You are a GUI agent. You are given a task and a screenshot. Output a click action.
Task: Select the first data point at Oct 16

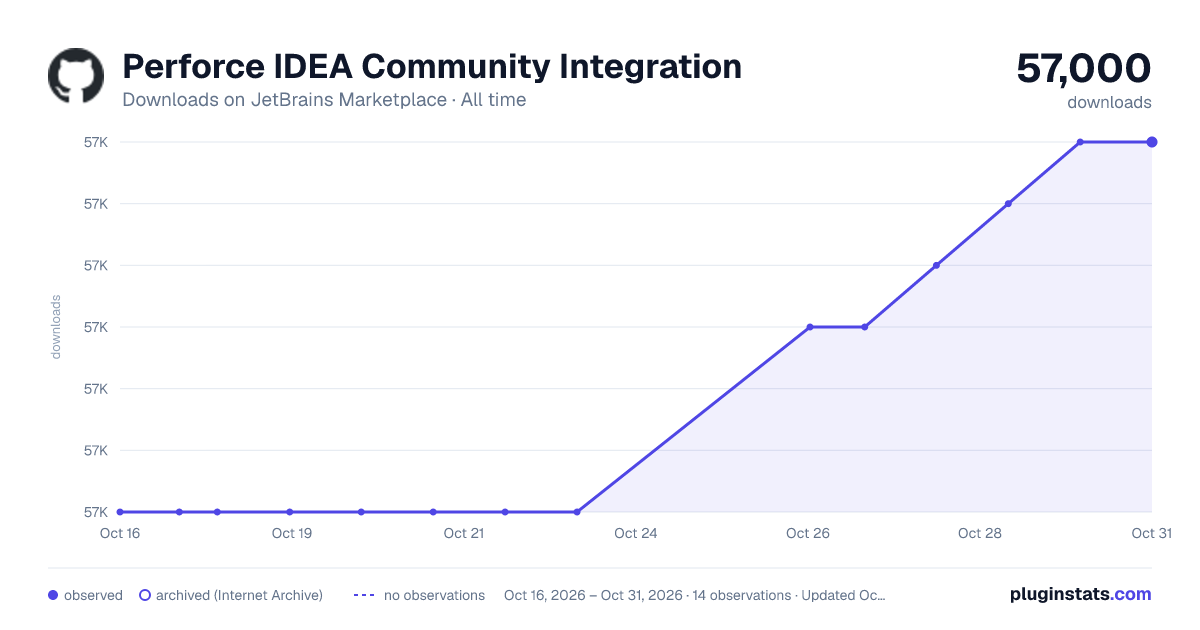[x=120, y=512]
